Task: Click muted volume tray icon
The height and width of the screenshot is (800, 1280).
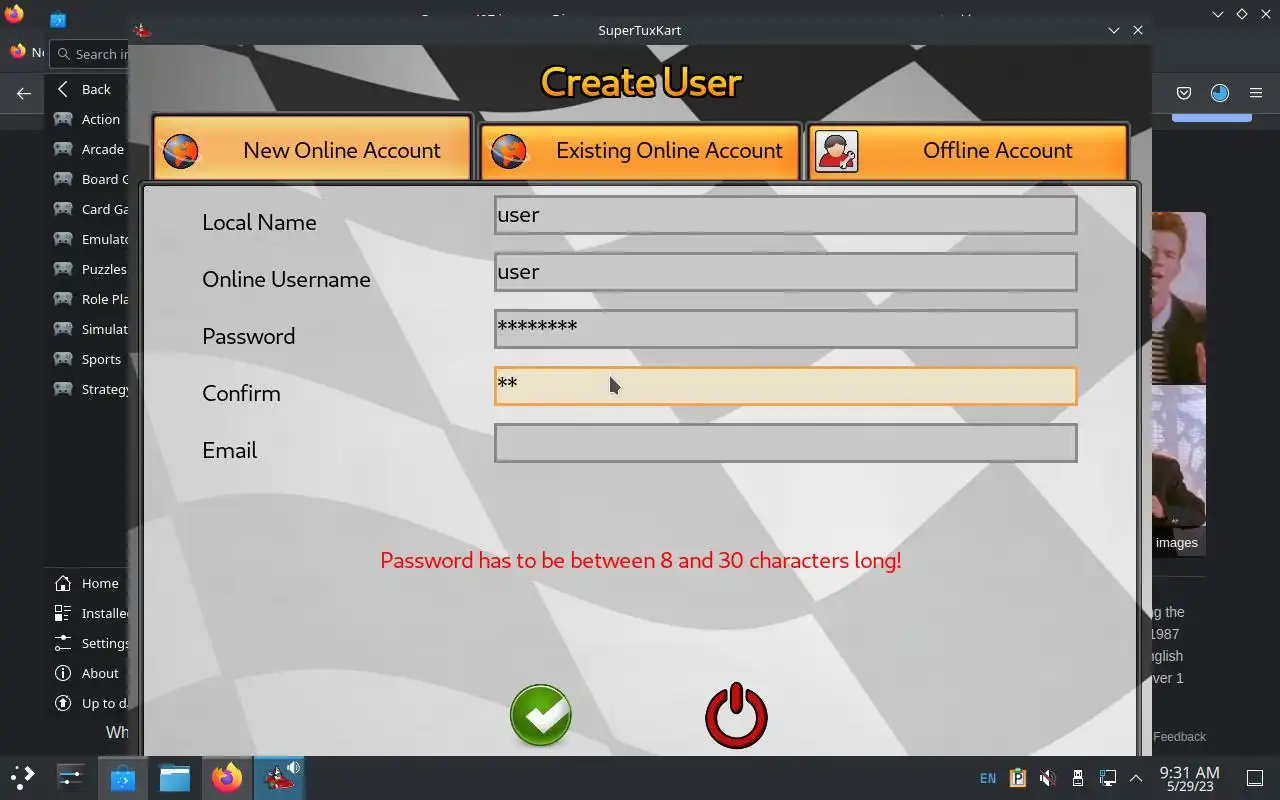Action: point(1047,778)
